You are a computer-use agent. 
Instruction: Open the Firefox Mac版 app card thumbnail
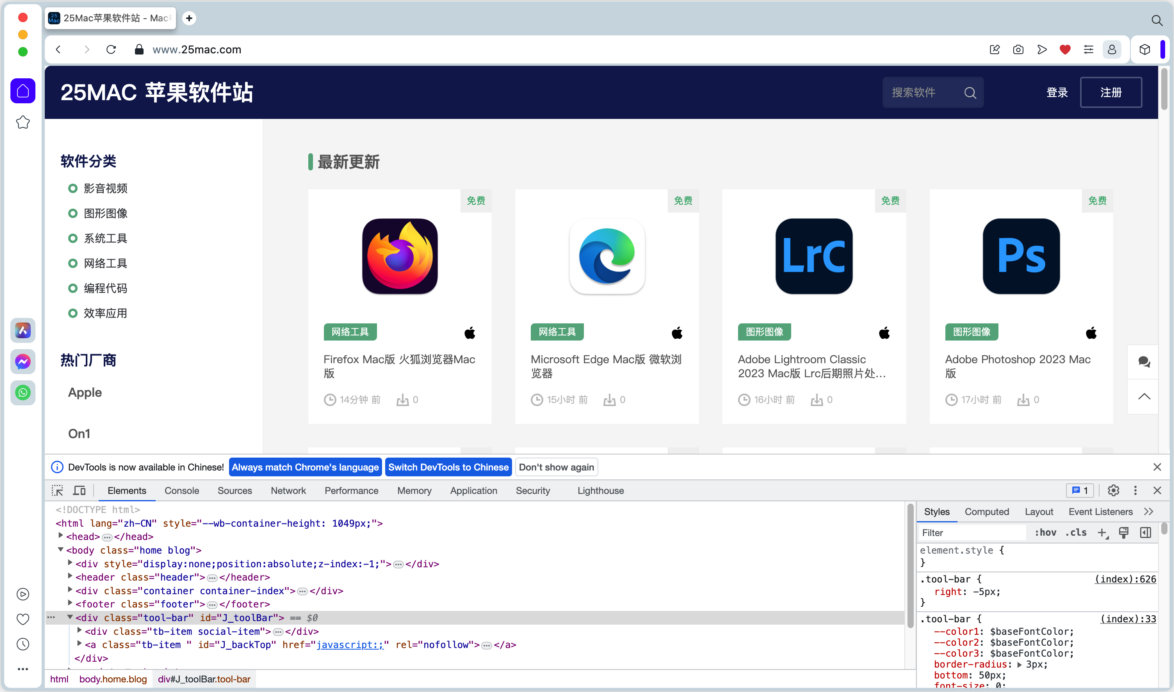coord(400,256)
